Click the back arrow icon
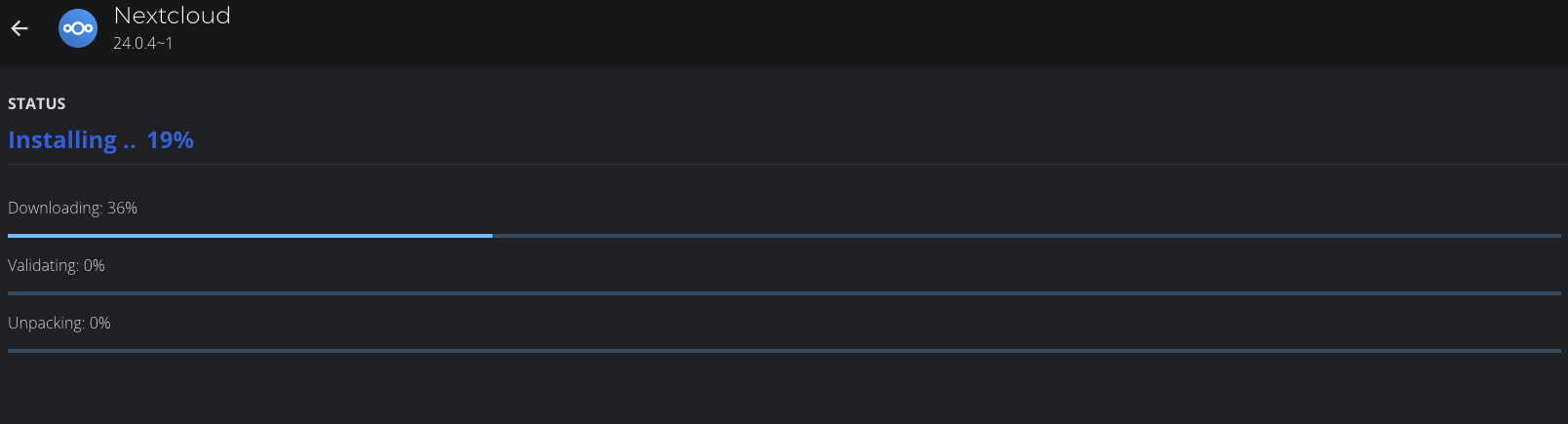 [x=20, y=28]
